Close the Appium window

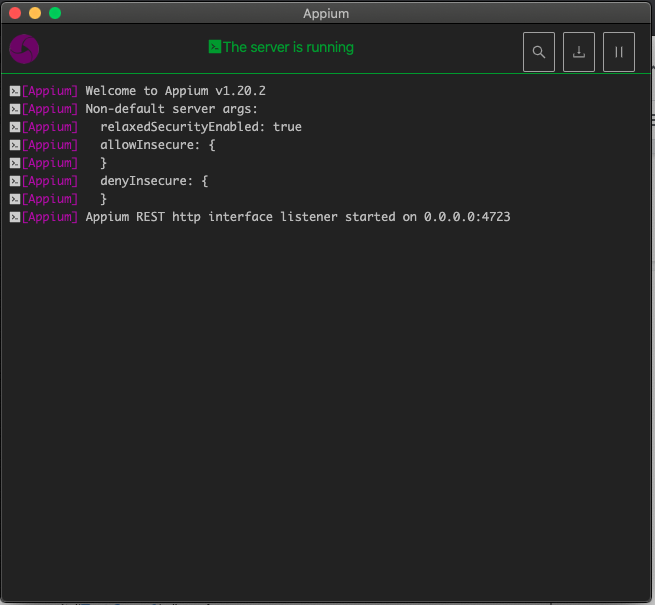coord(15,13)
